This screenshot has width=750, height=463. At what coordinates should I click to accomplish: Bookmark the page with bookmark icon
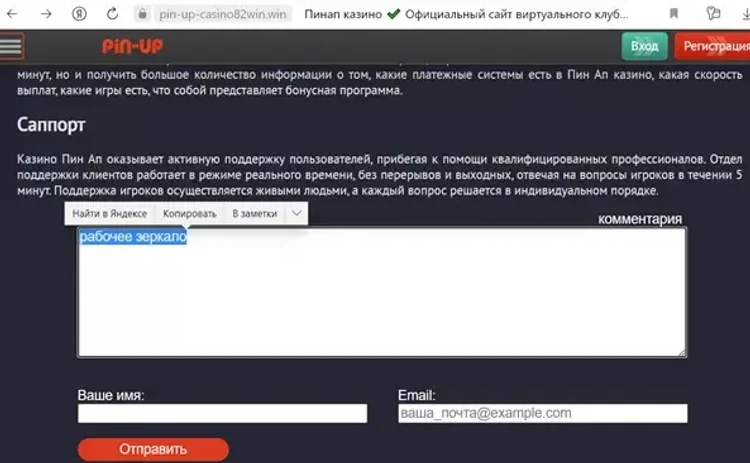click(x=673, y=13)
